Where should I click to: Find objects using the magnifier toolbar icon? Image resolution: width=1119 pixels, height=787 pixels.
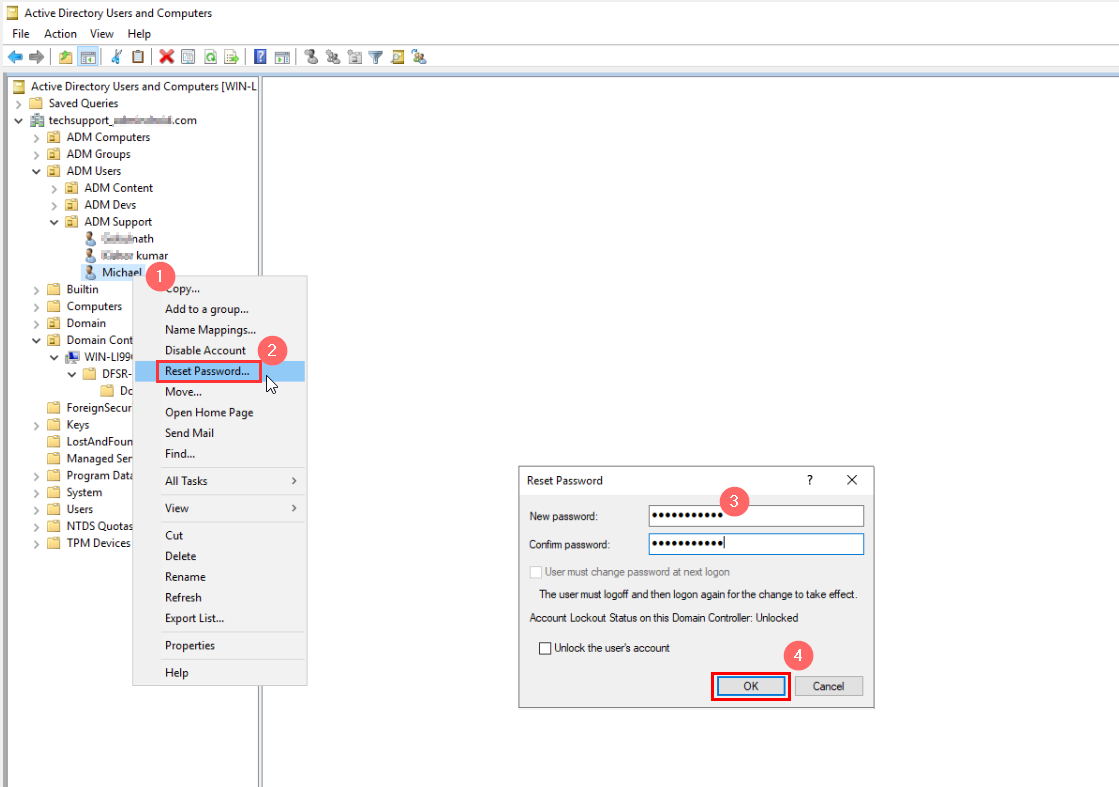397,56
